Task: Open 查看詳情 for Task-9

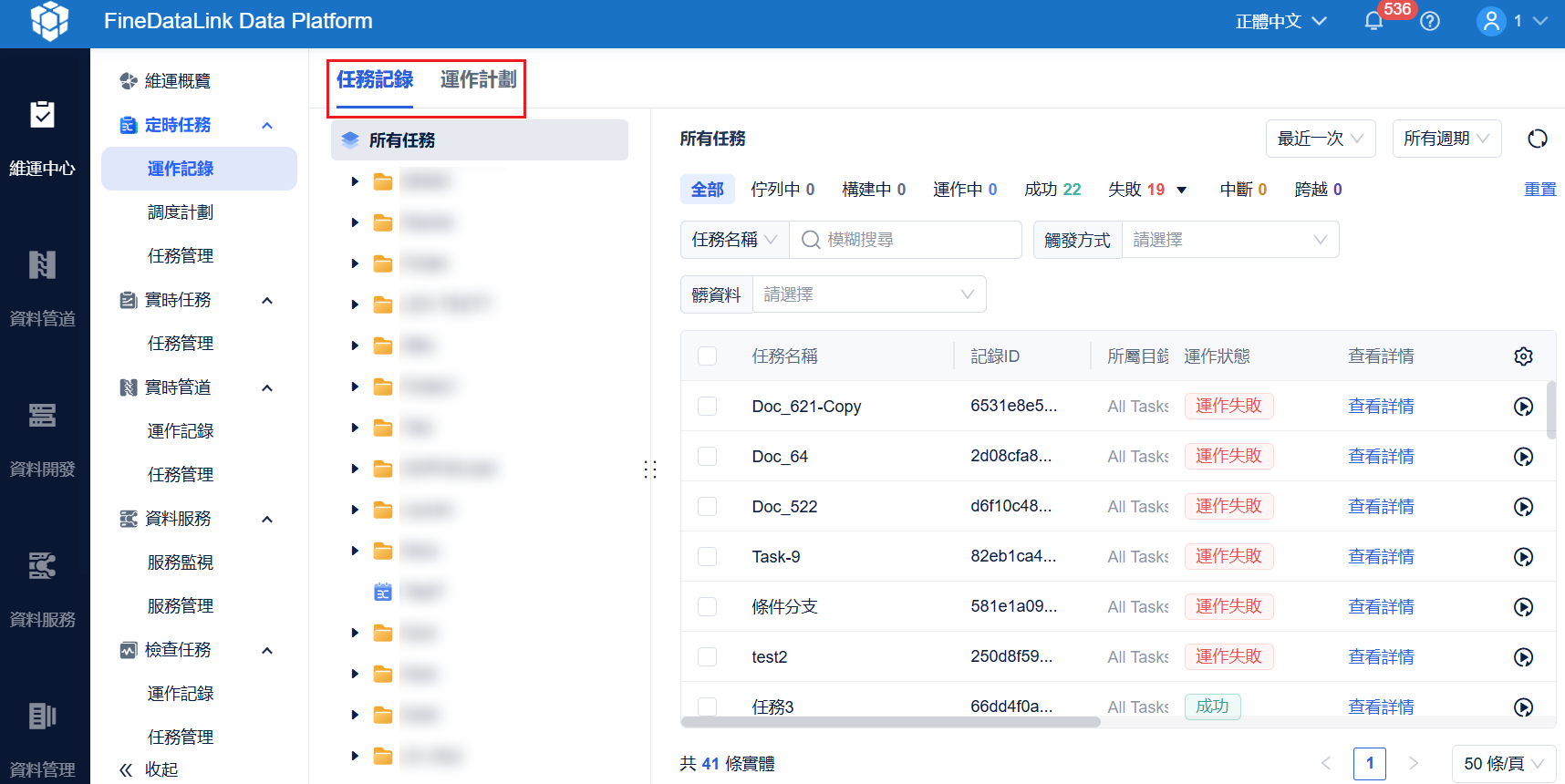Action: pyautogui.click(x=1381, y=557)
